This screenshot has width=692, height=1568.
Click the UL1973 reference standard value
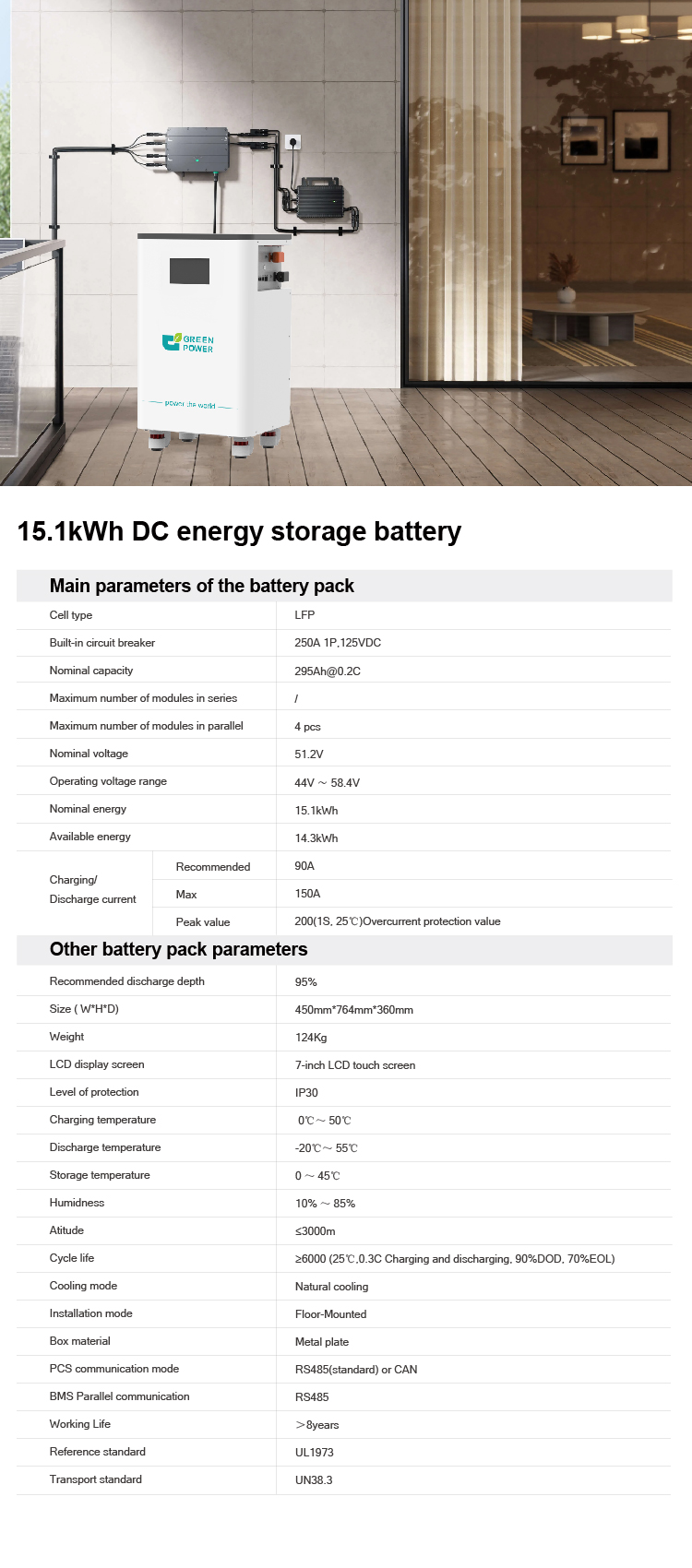[315, 1453]
